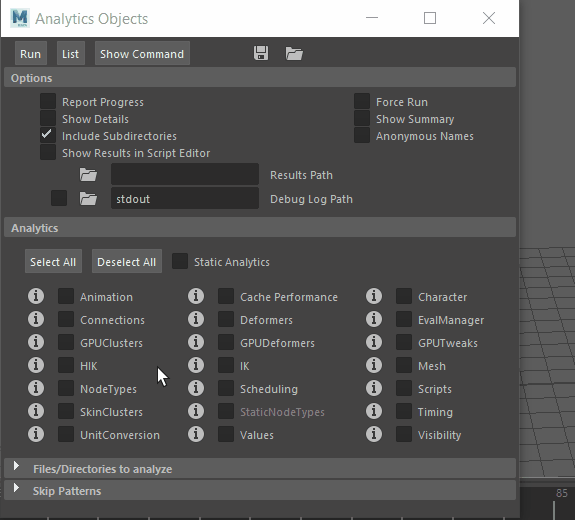
Task: Enable the Force Run checkbox
Action: point(362,101)
